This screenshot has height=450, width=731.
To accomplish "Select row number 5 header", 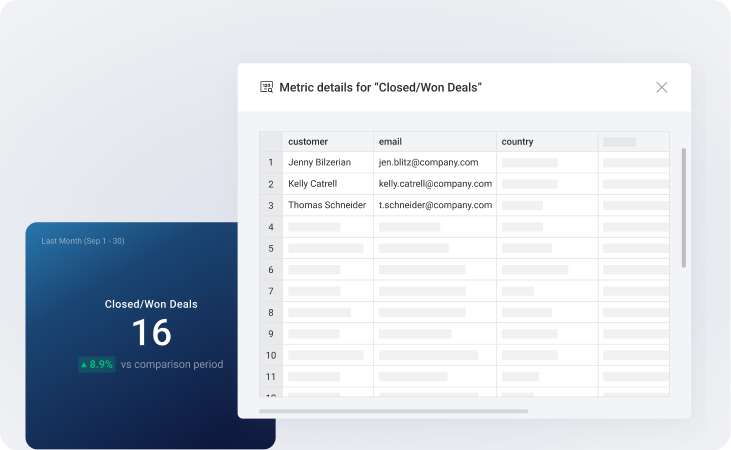I will tap(271, 248).
